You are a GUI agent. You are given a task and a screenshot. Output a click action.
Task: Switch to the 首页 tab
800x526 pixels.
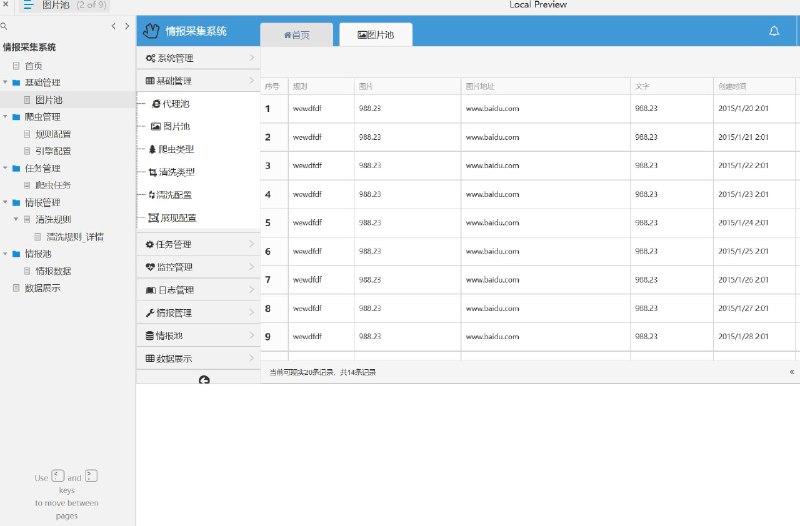tap(296, 35)
